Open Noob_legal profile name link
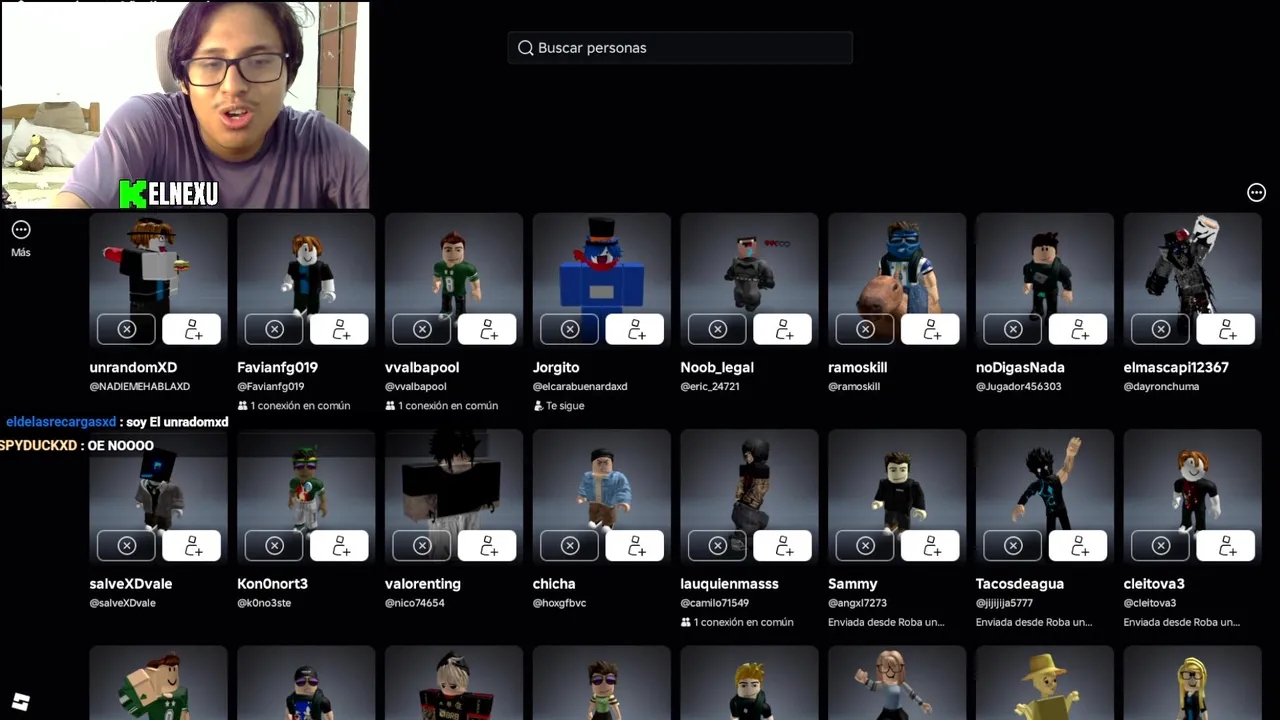 pyautogui.click(x=717, y=368)
